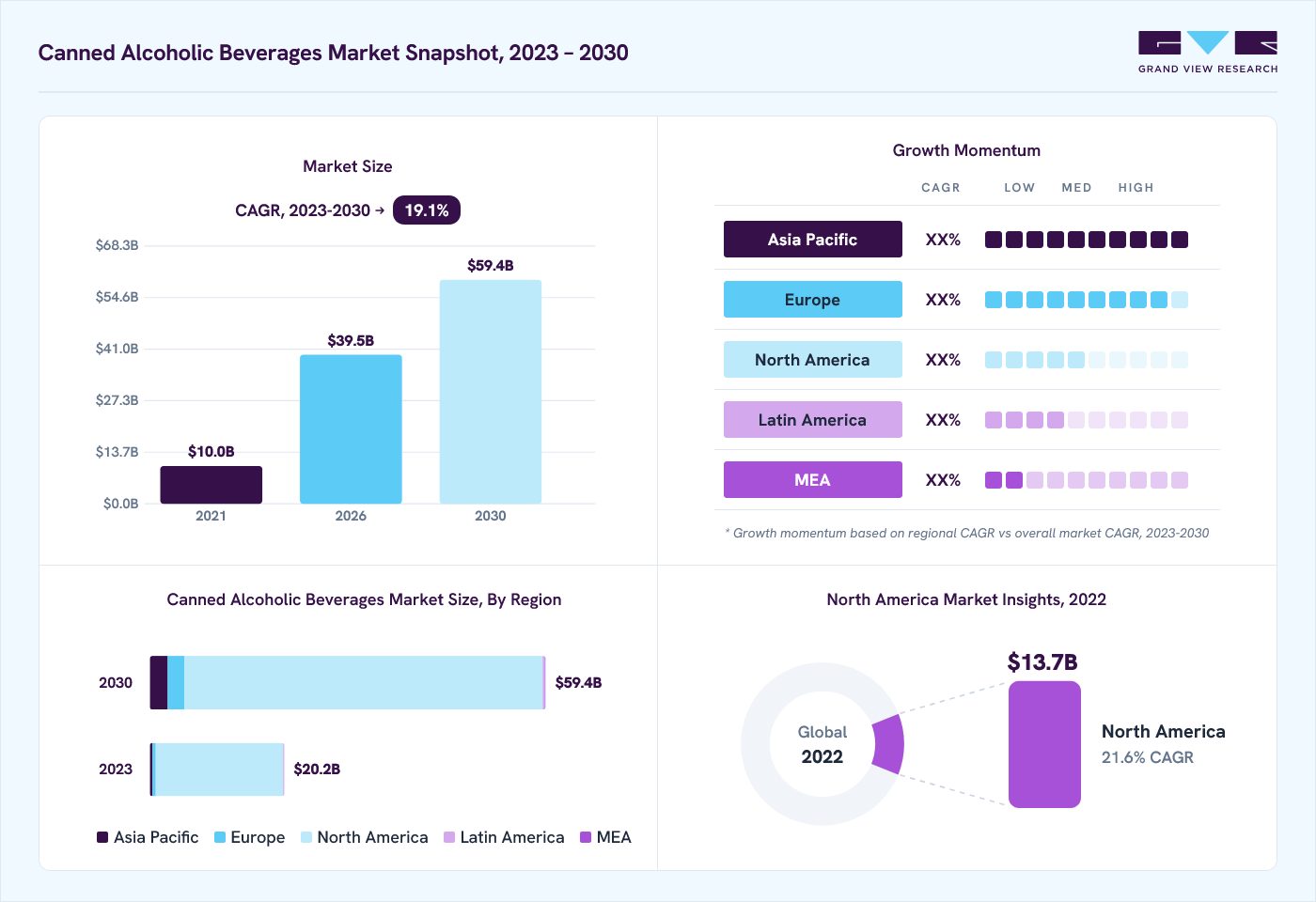Select the 2026 market size bar
Screen dimensions: 1316x902
click(351, 429)
